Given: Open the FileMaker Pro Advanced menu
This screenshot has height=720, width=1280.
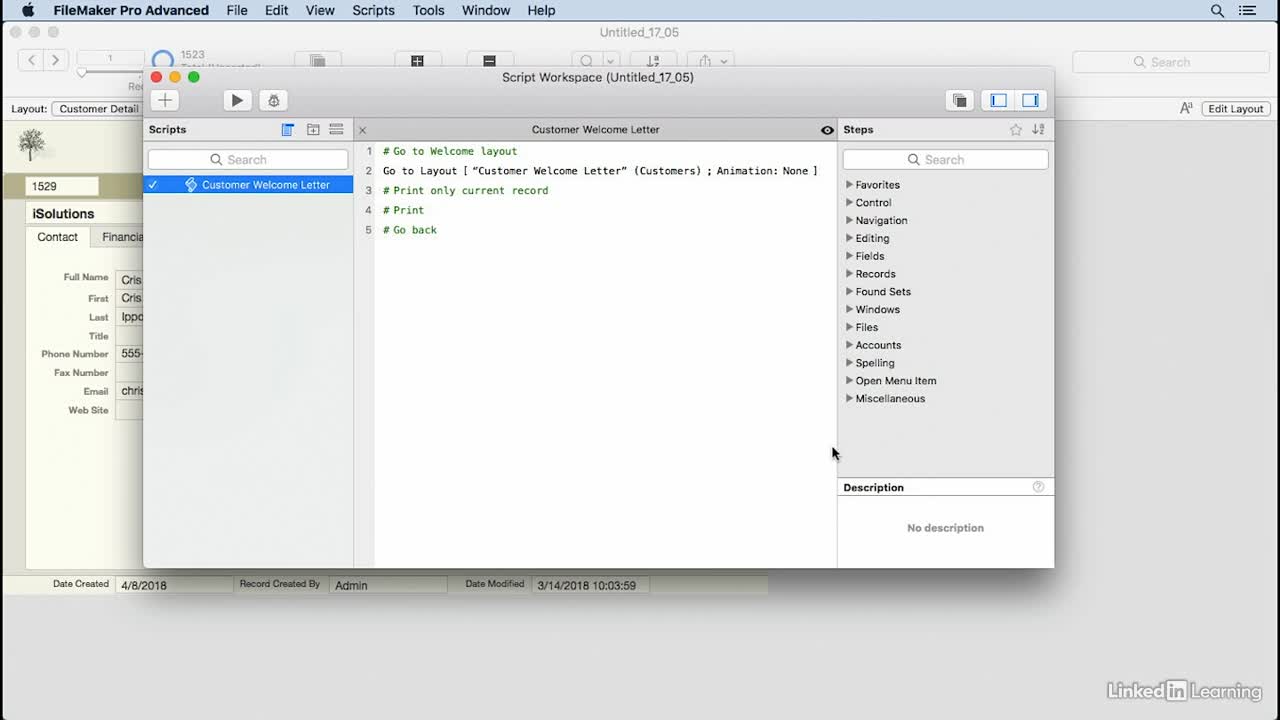Looking at the screenshot, I should pyautogui.click(x=131, y=10).
